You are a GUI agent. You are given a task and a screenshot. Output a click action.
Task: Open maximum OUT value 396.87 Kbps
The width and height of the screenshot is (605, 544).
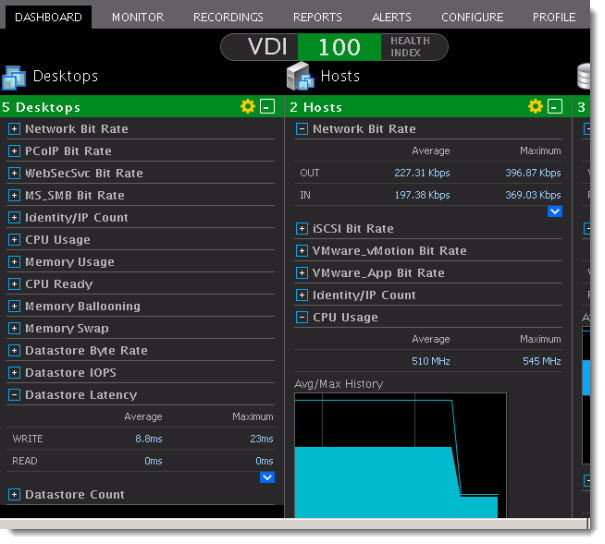[533, 173]
